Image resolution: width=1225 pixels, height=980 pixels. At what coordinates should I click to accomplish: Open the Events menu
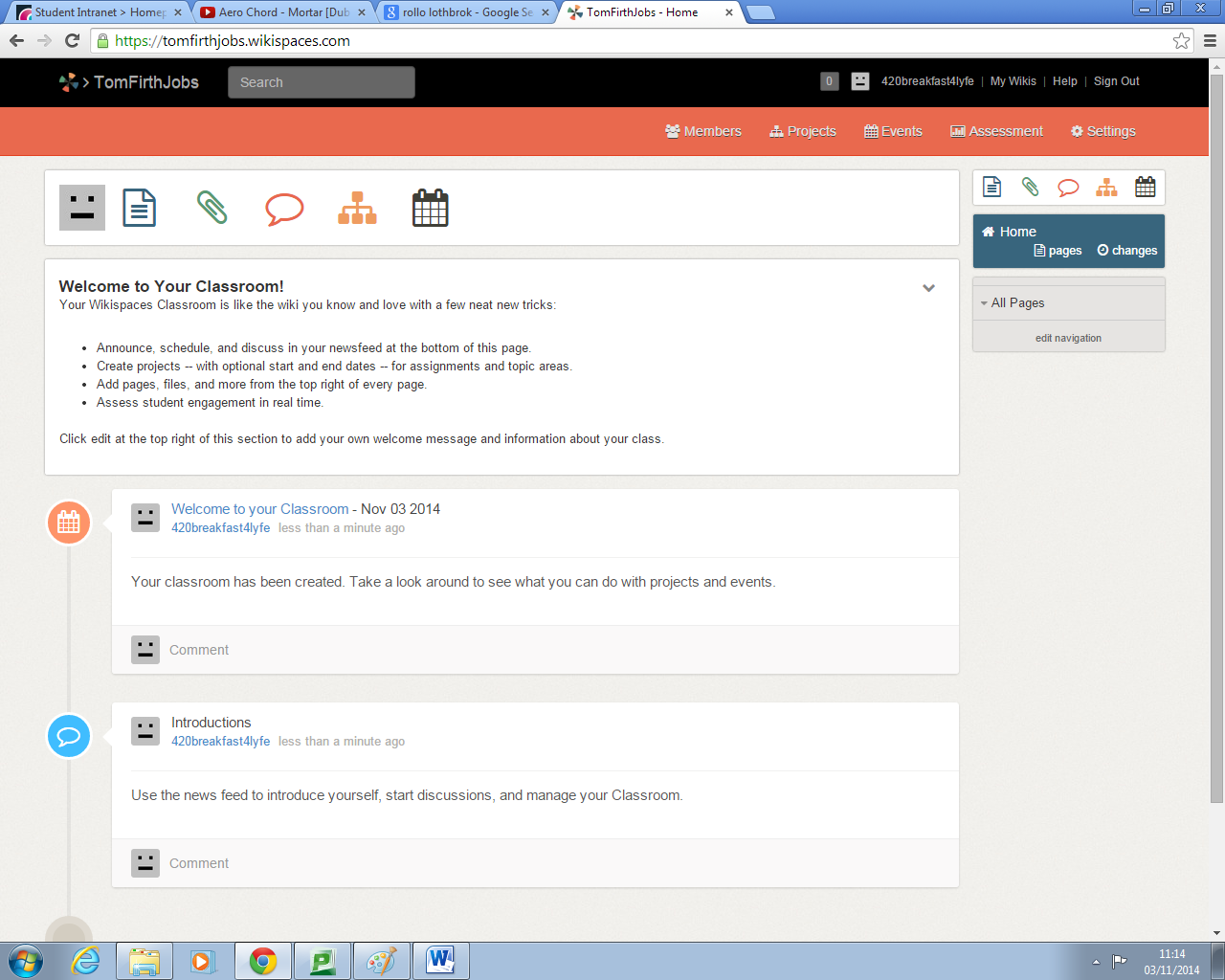pyautogui.click(x=893, y=131)
